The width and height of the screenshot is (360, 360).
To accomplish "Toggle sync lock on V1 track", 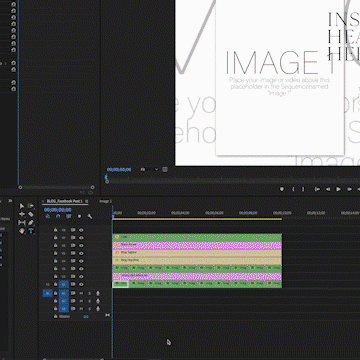I will pos(73,284).
